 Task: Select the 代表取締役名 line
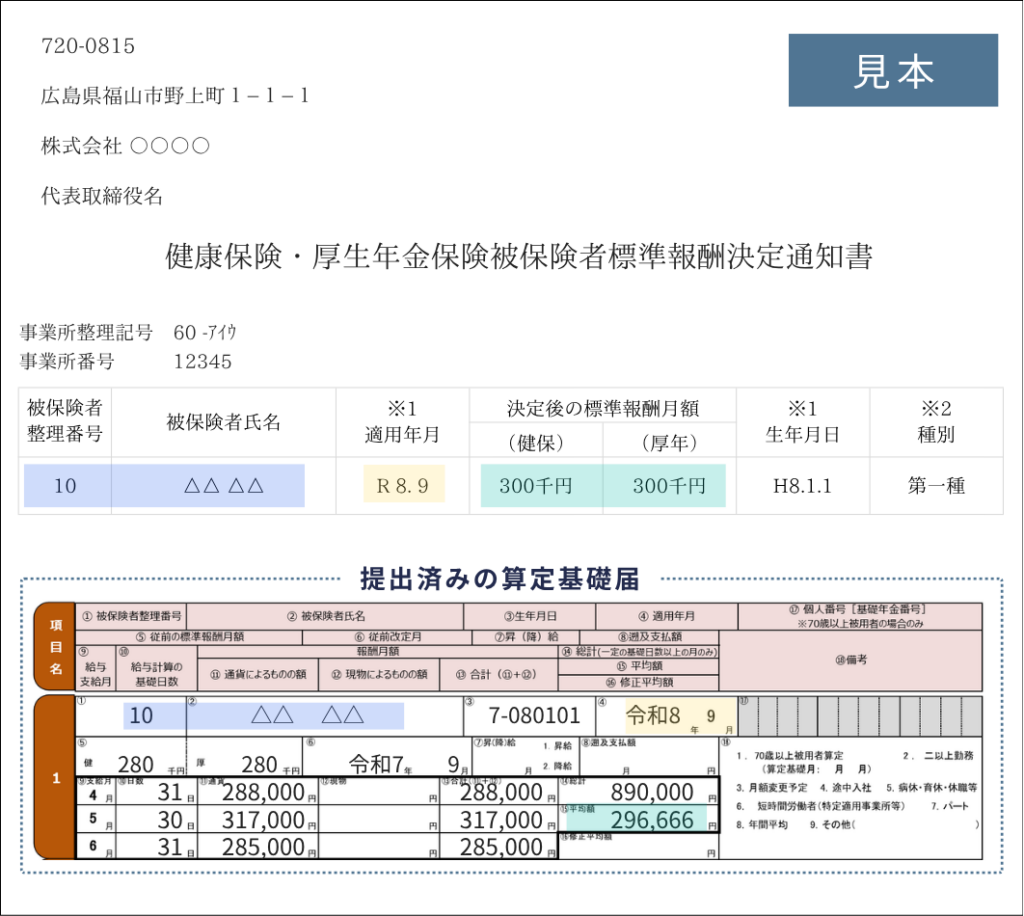pyautogui.click(x=102, y=195)
